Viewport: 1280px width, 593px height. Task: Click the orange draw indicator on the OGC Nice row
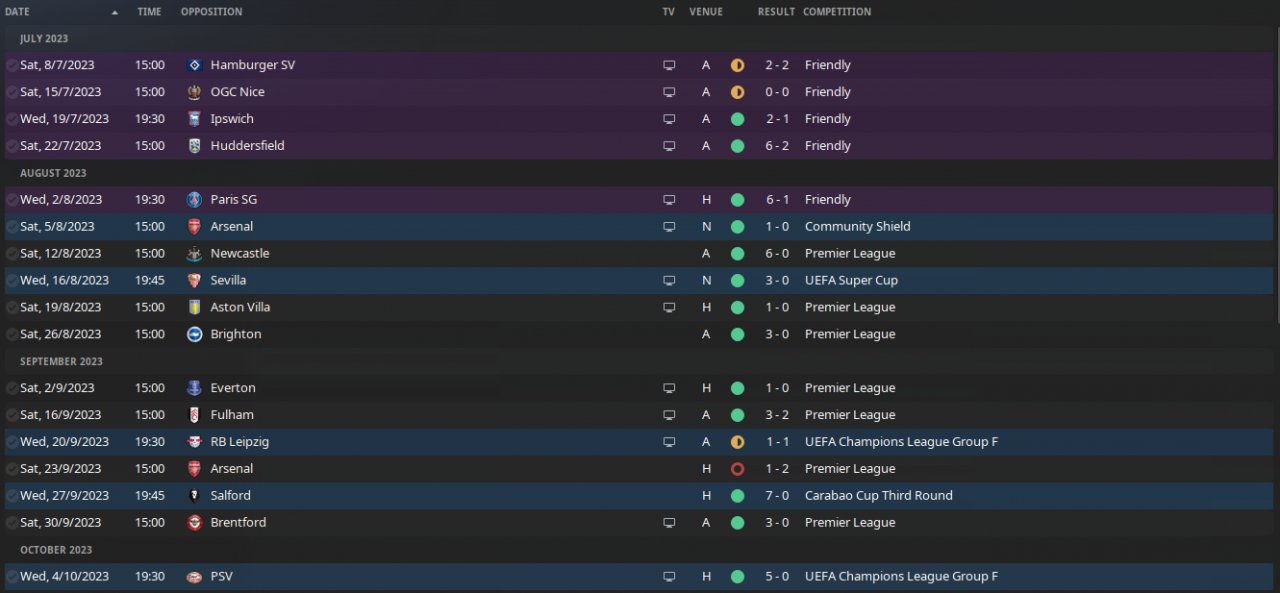(737, 92)
